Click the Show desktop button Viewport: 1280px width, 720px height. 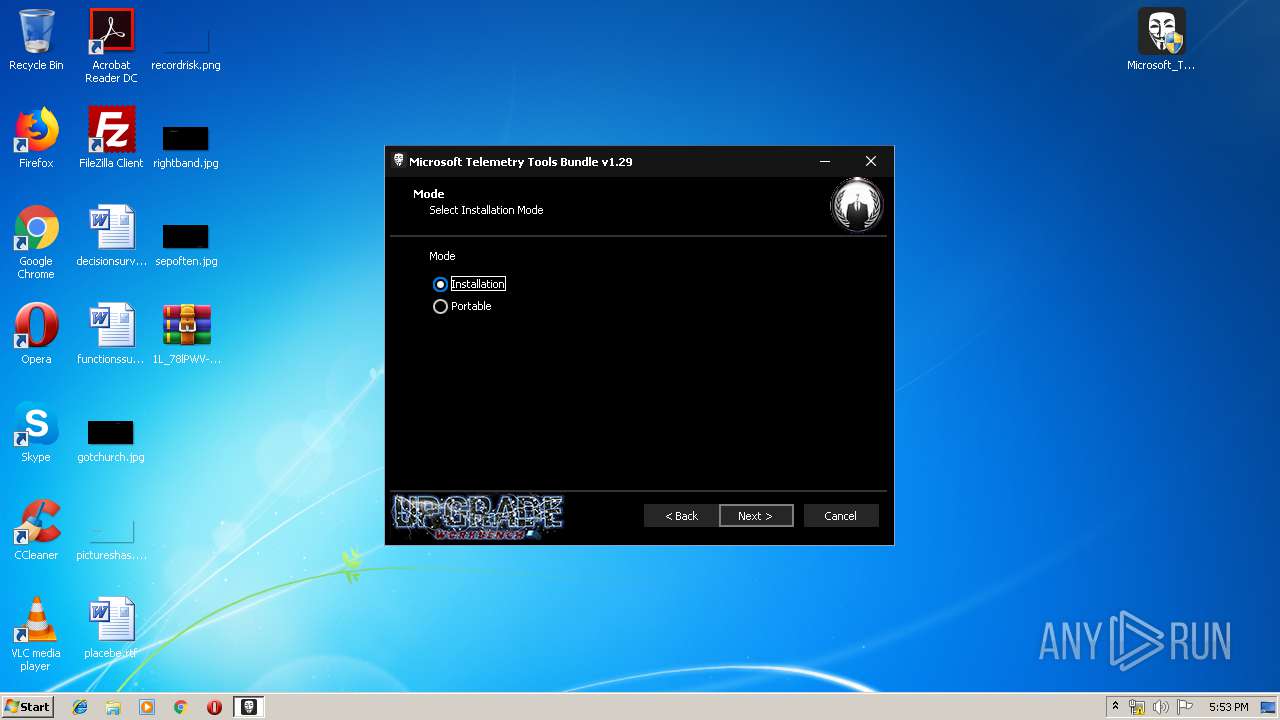[1269, 707]
